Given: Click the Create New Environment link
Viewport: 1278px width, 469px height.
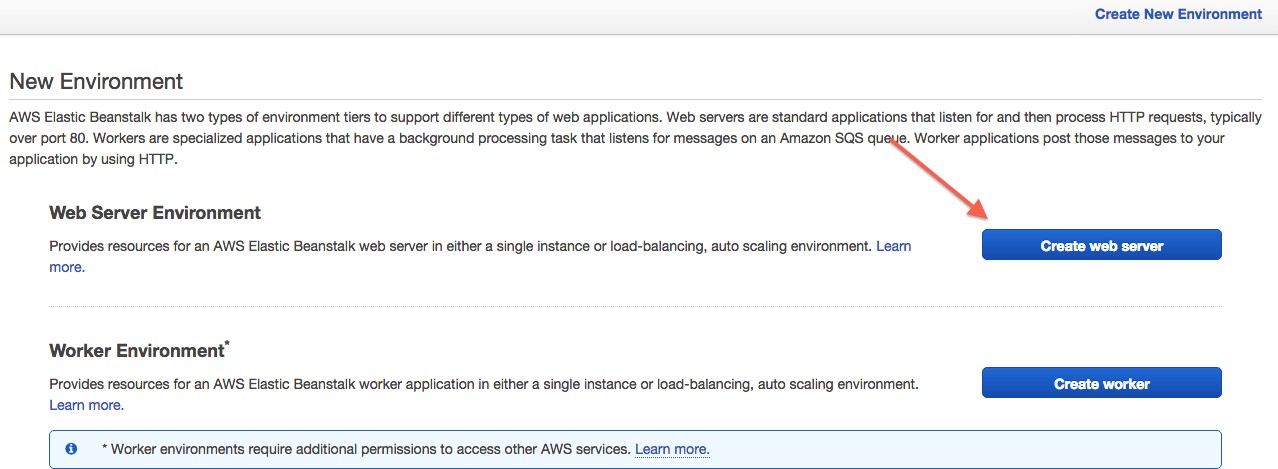Looking at the screenshot, I should click(x=1178, y=14).
